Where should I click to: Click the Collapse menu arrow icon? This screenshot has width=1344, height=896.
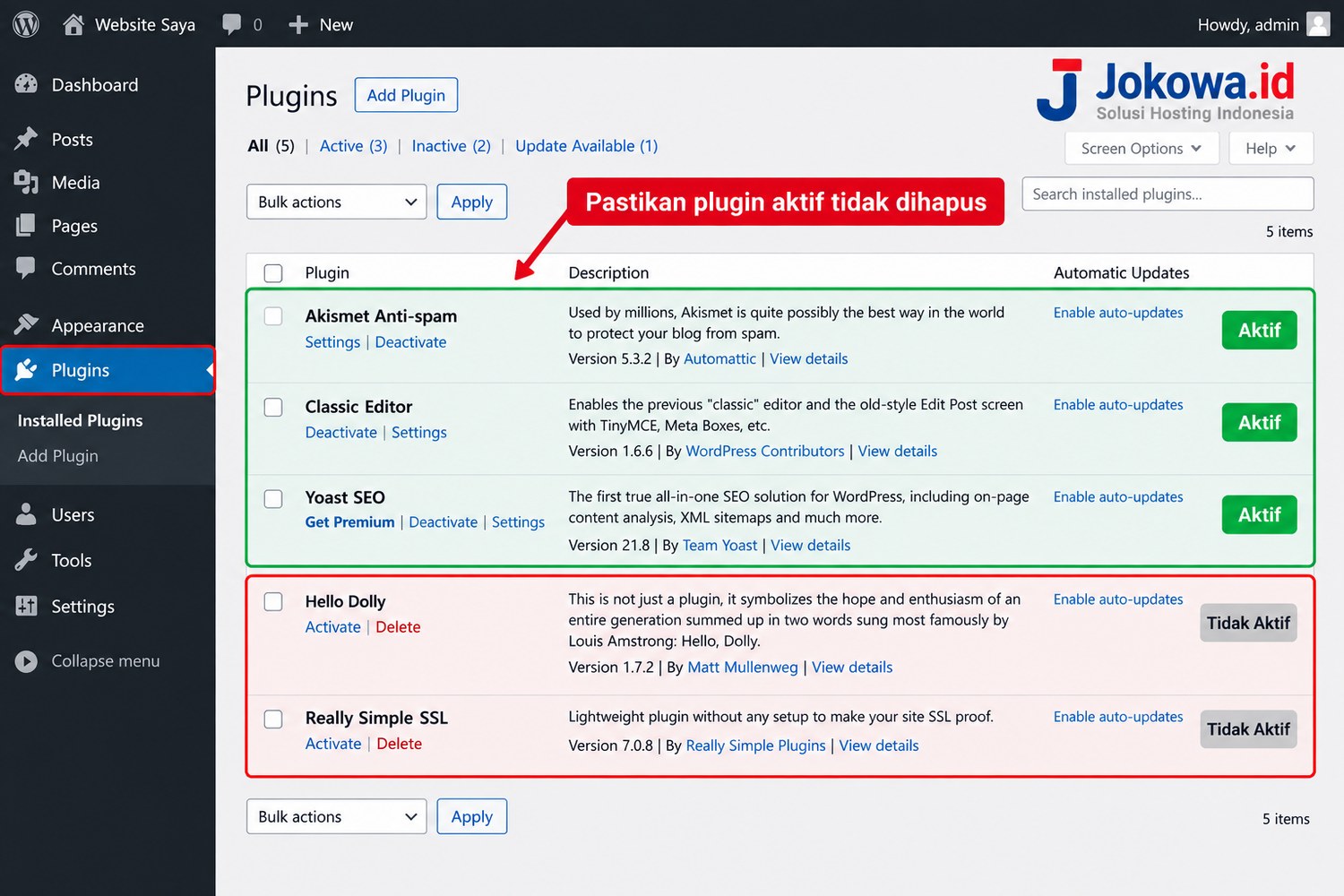(27, 661)
